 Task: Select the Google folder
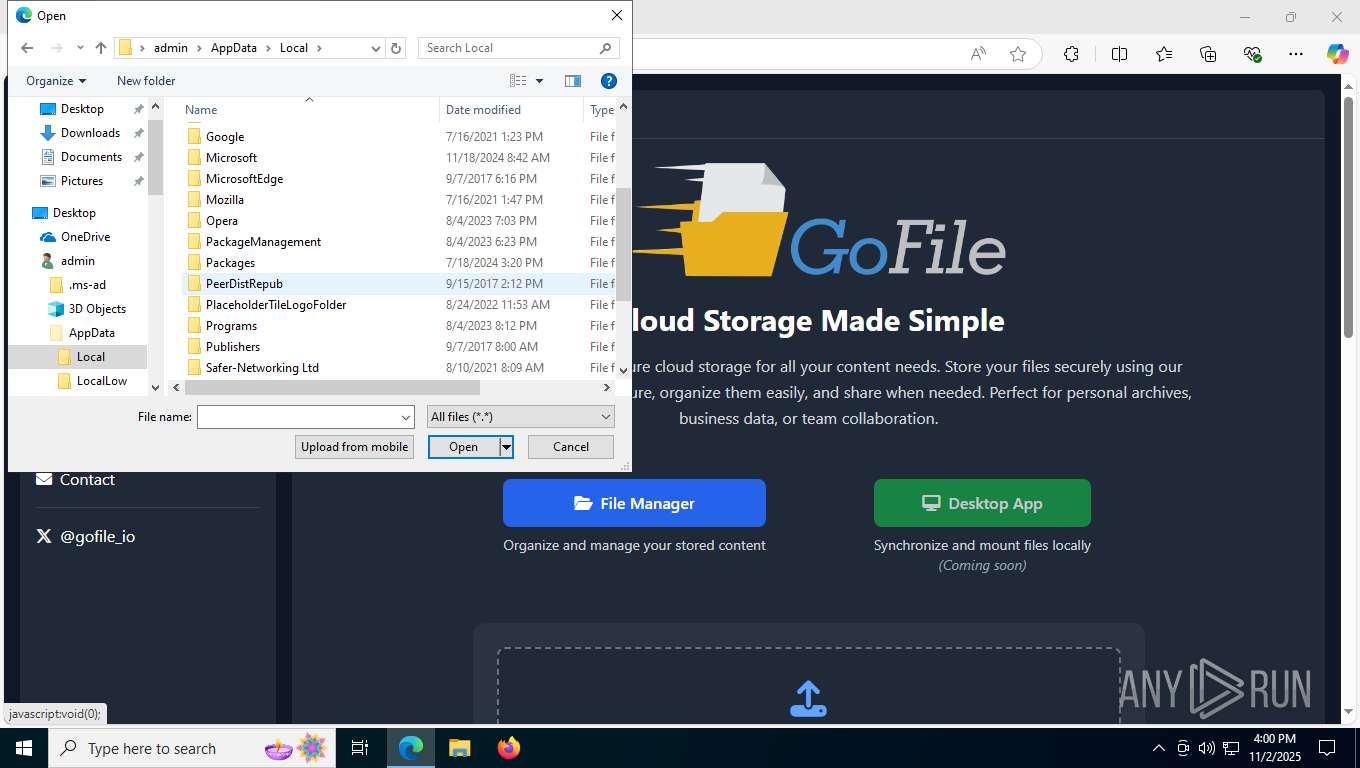[x=225, y=137]
